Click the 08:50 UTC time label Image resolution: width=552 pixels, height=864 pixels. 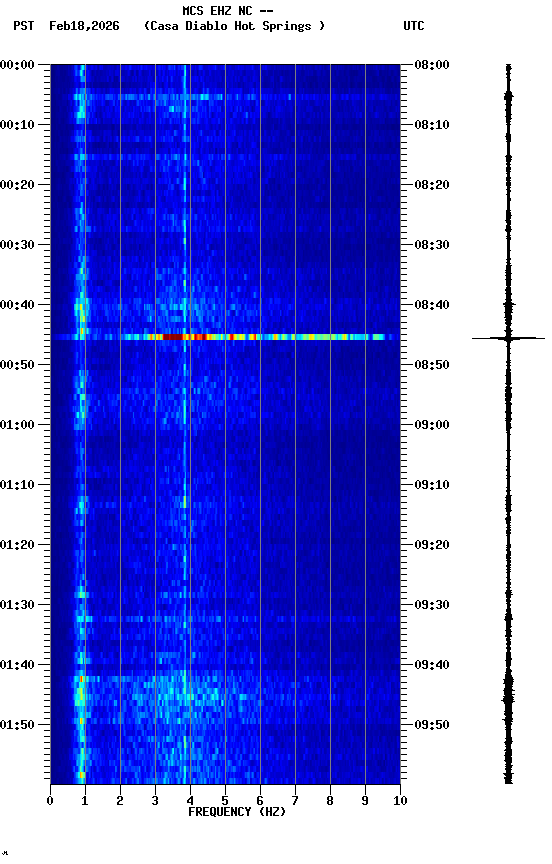tap(432, 365)
